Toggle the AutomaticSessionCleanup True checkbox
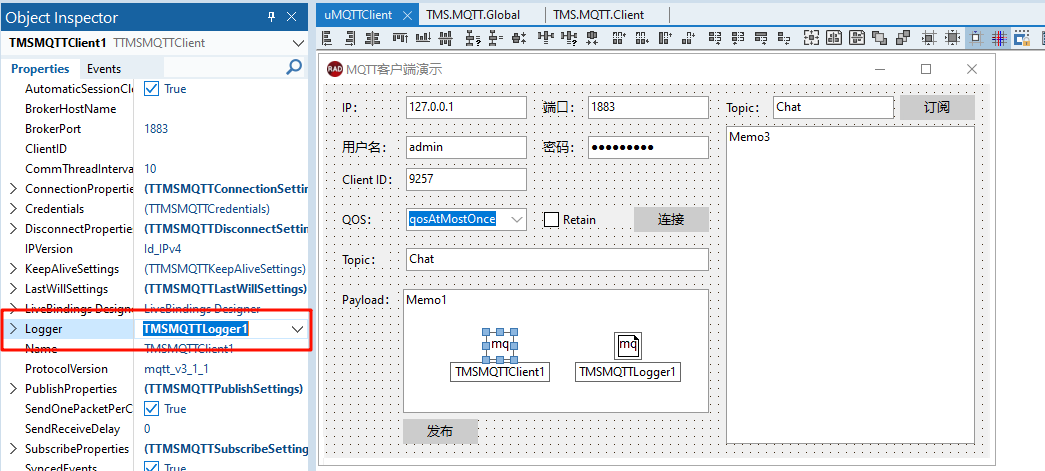1045x471 pixels. pyautogui.click(x=152, y=89)
